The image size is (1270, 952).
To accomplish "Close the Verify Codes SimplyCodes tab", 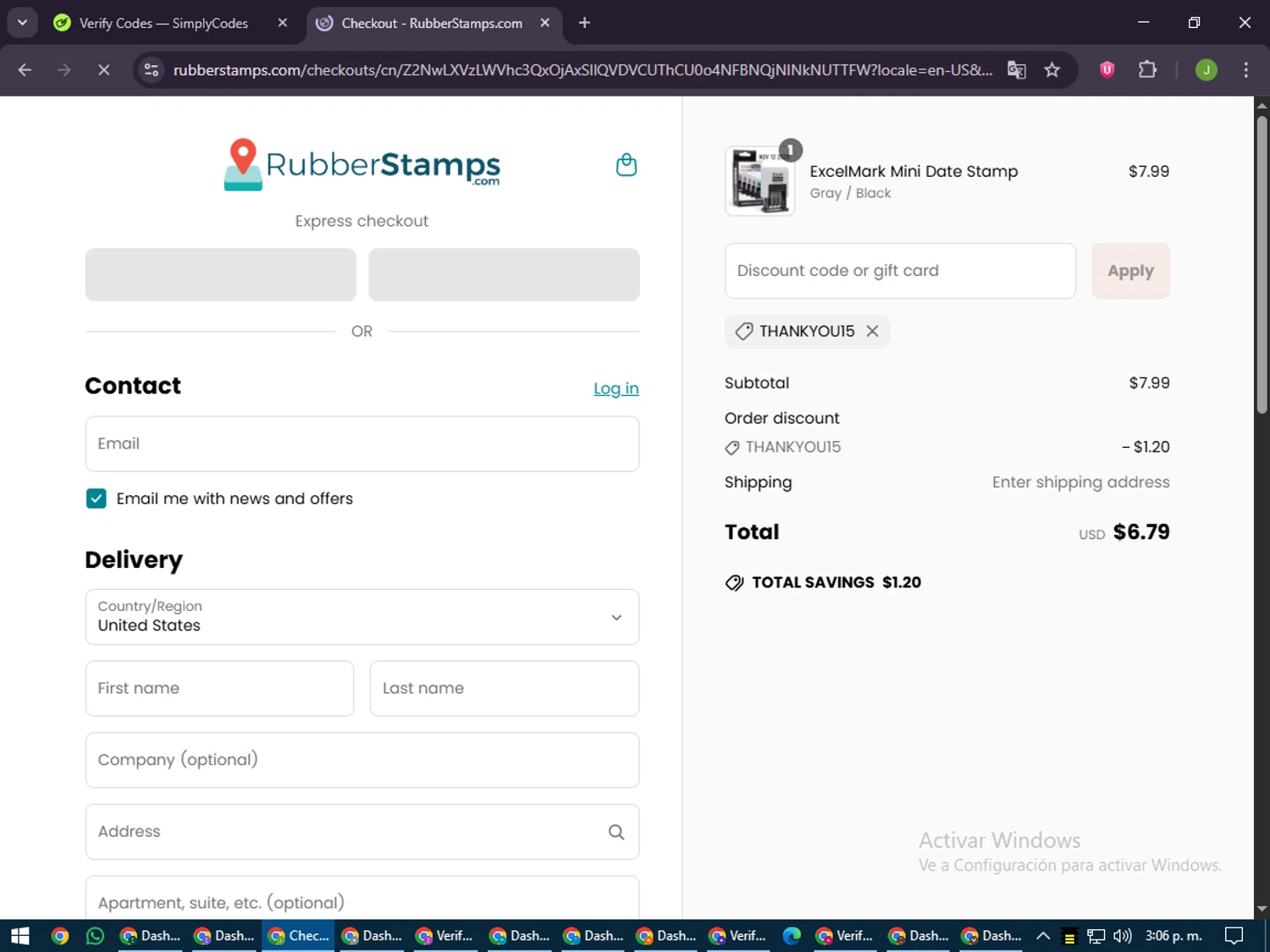I will [283, 23].
